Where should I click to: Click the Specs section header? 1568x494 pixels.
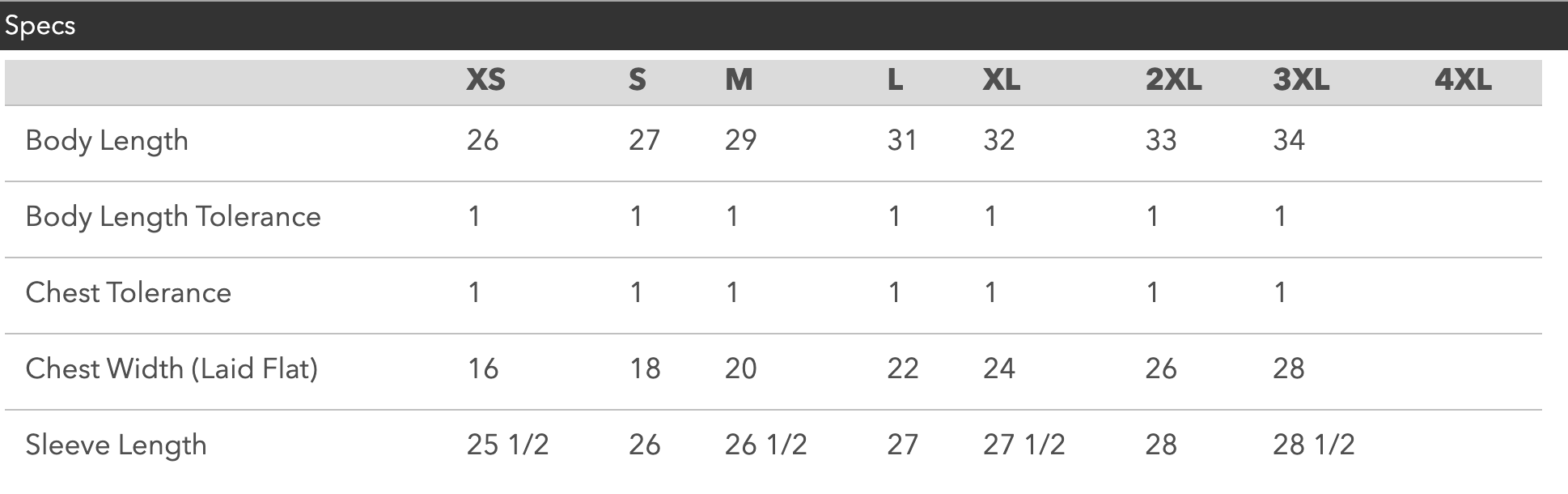[x=40, y=26]
